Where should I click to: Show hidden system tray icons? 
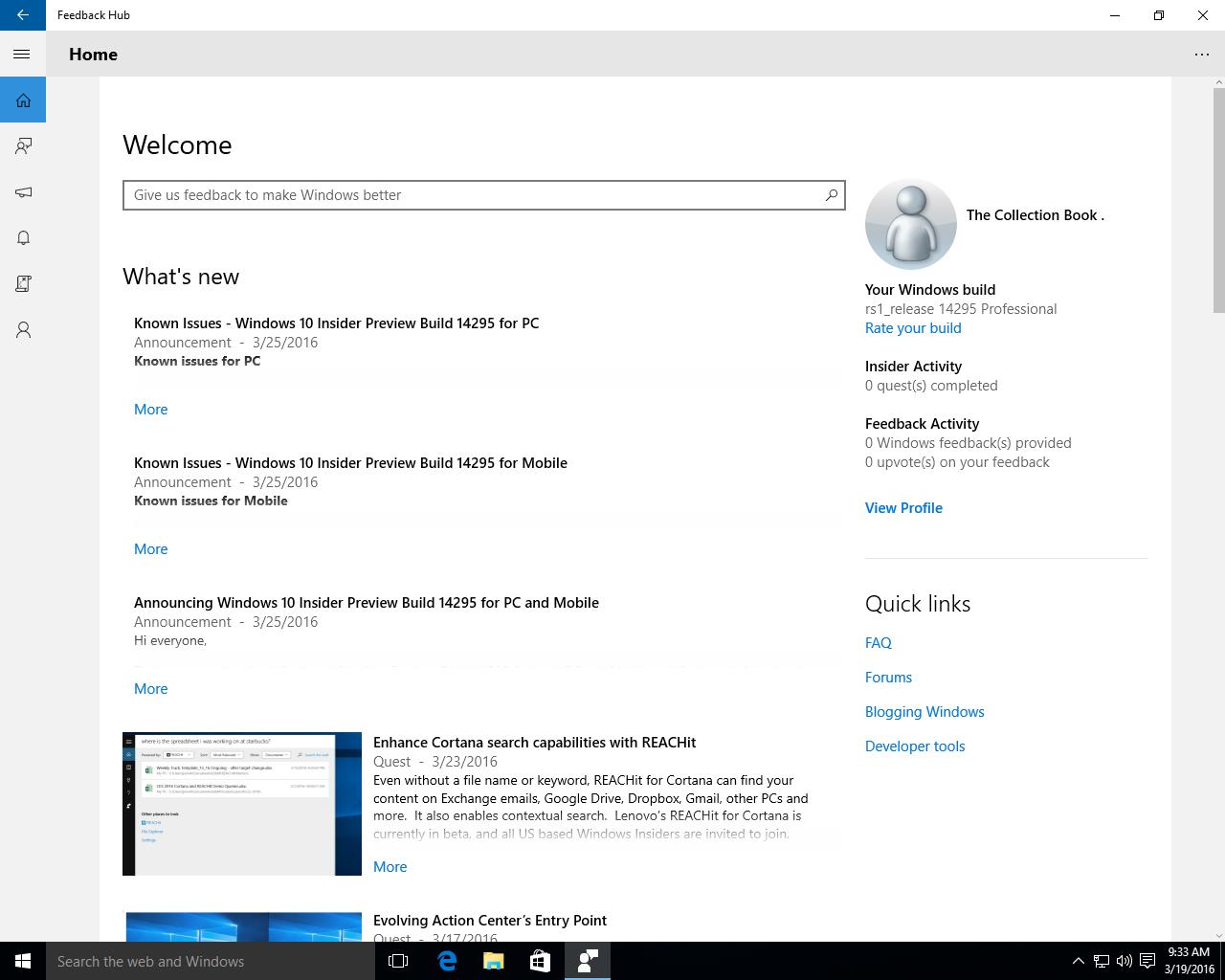(x=1078, y=961)
